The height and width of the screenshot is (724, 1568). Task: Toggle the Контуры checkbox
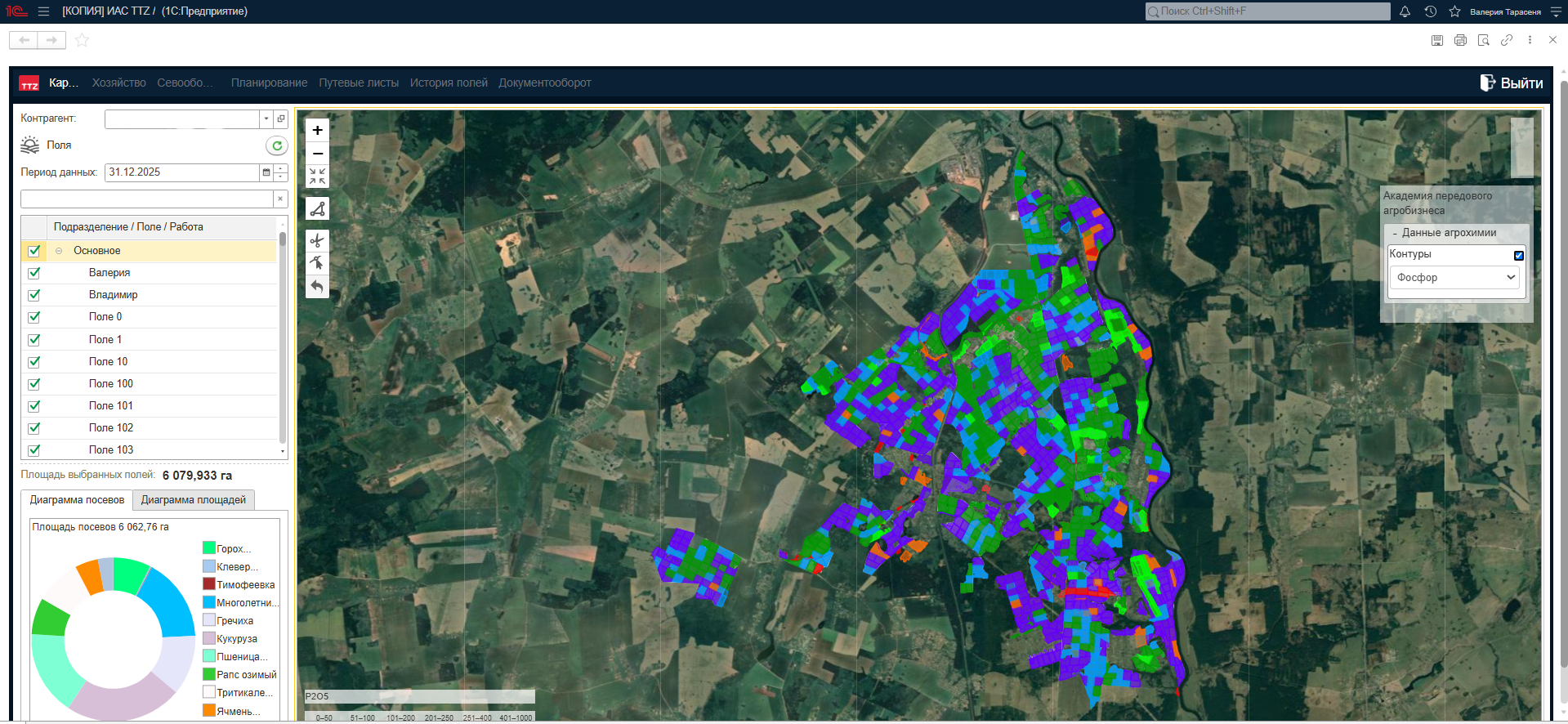coord(1518,255)
